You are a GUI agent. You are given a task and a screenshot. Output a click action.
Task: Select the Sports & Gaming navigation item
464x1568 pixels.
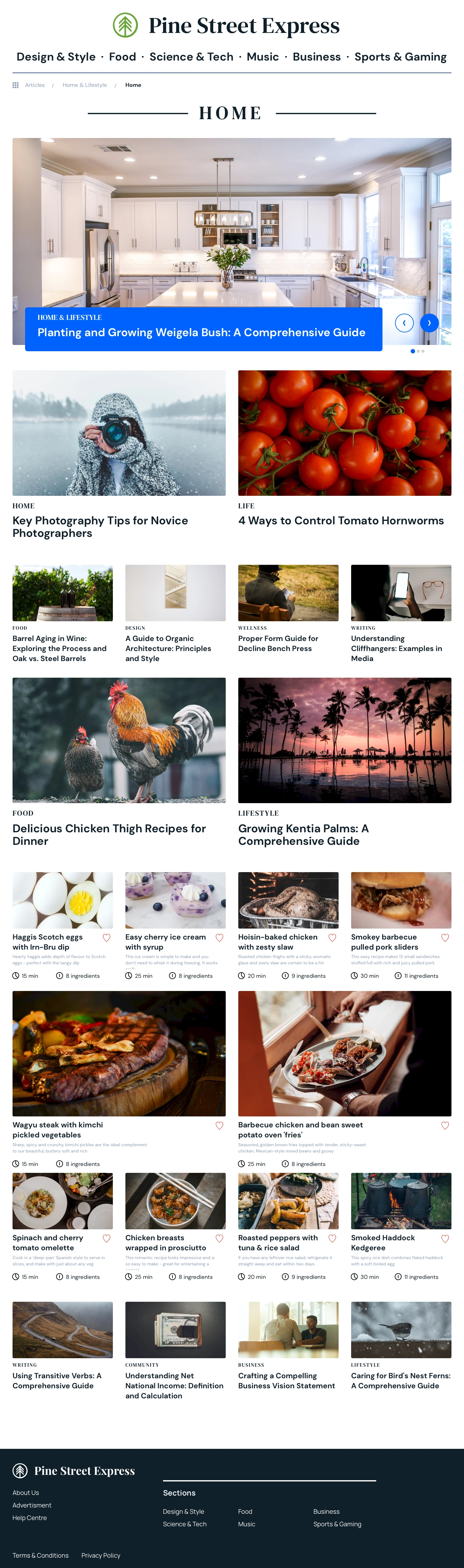401,57
